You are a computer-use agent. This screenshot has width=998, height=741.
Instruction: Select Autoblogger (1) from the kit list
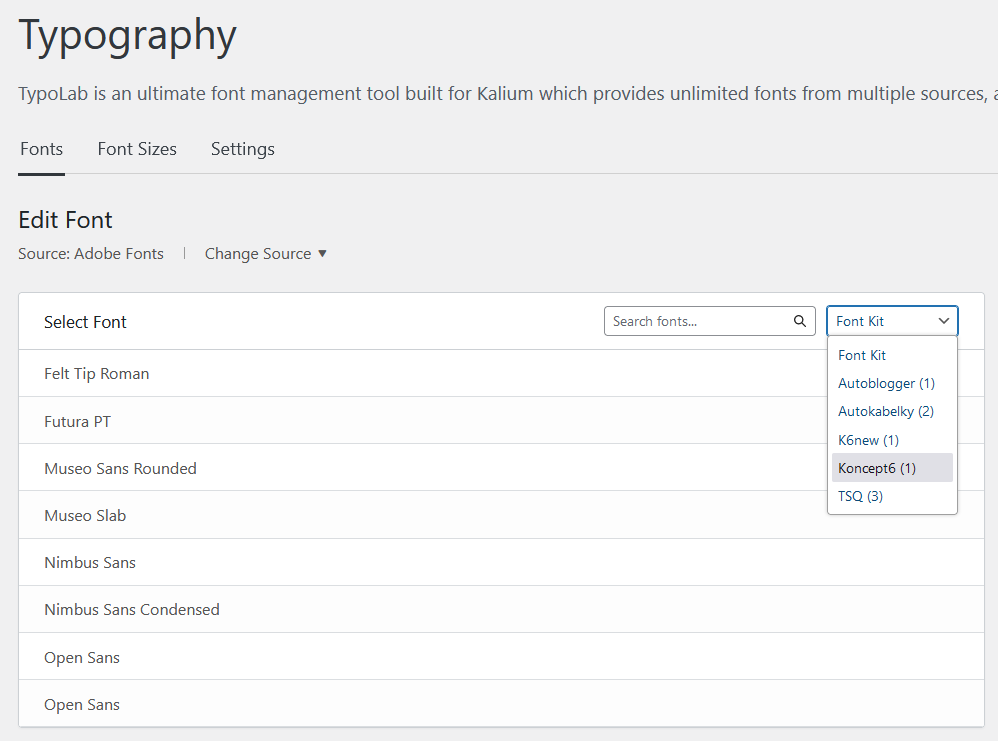pyautogui.click(x=886, y=383)
